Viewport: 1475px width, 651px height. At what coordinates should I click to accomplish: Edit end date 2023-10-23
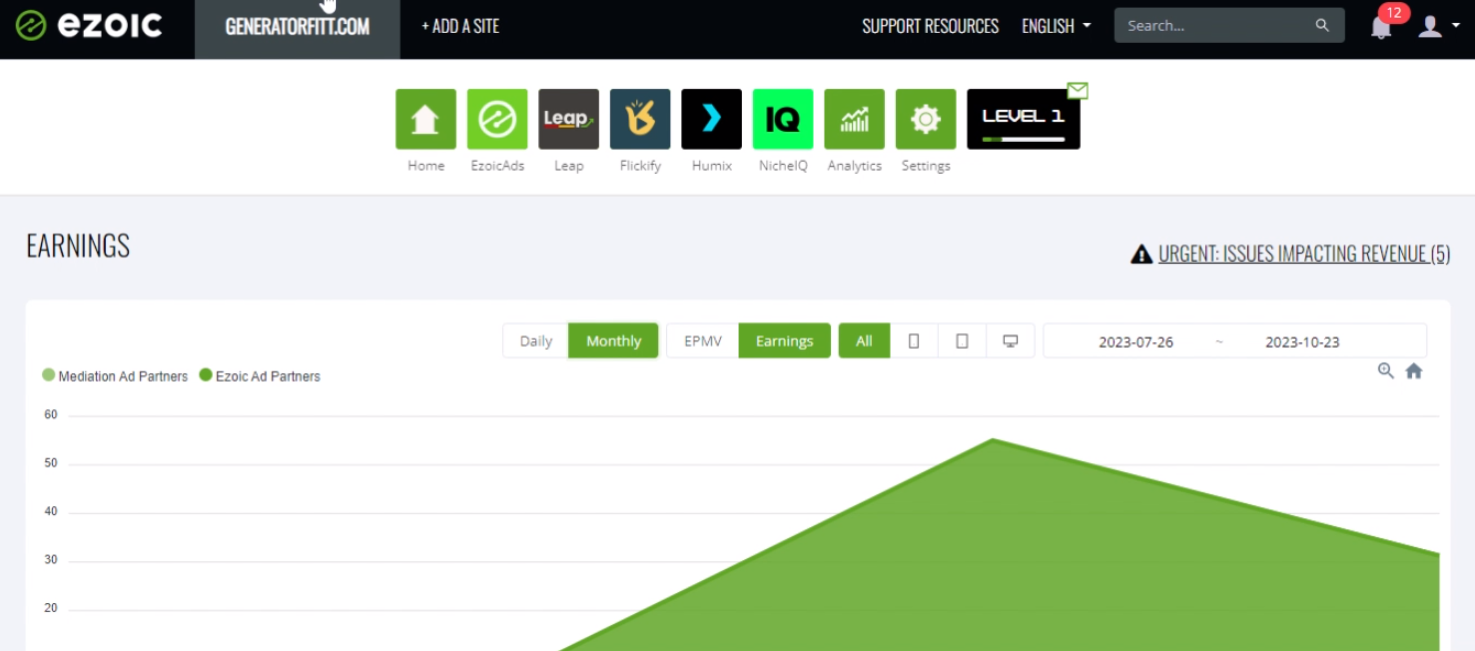click(x=1302, y=342)
